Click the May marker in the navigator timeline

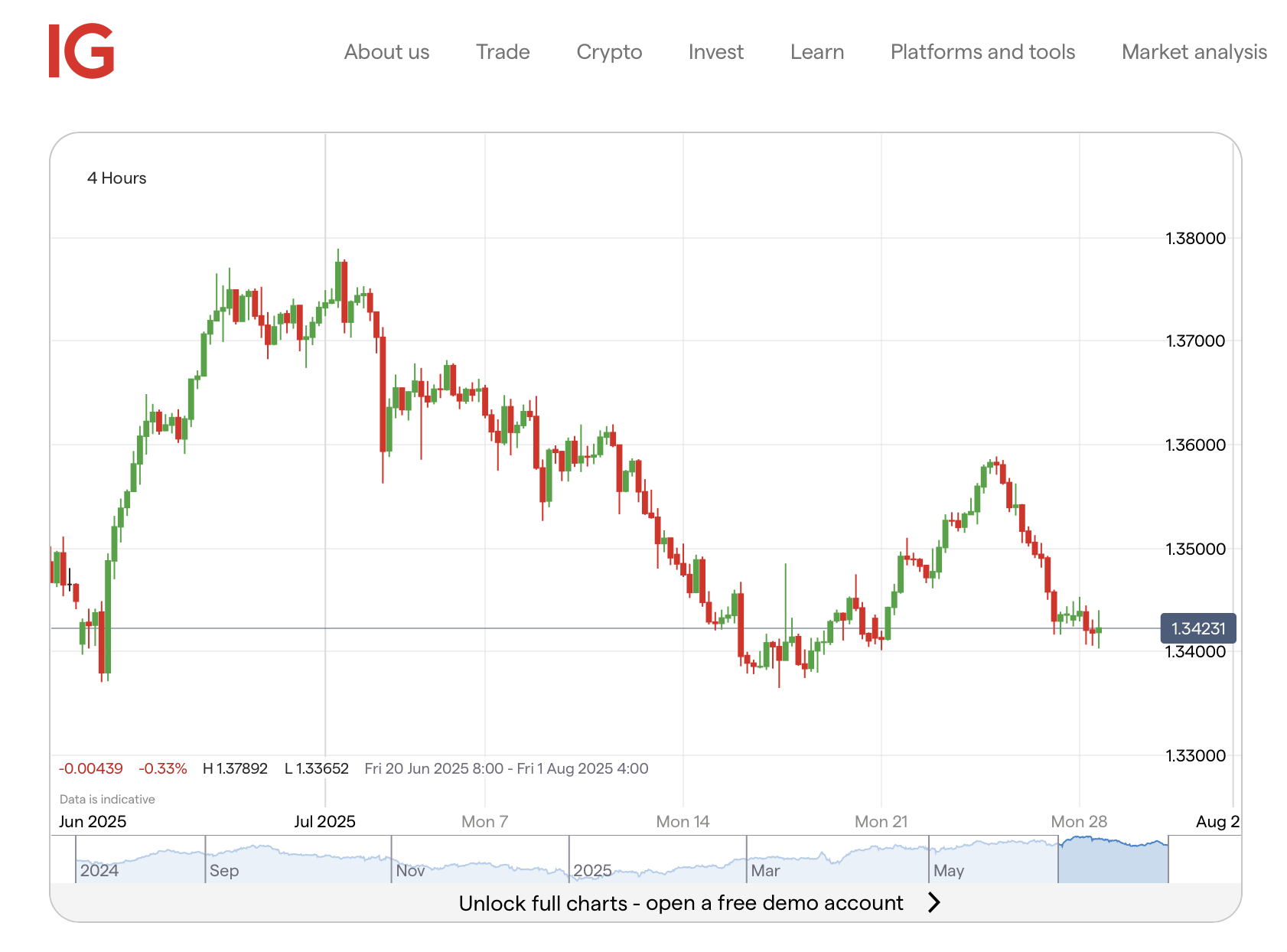[x=949, y=871]
